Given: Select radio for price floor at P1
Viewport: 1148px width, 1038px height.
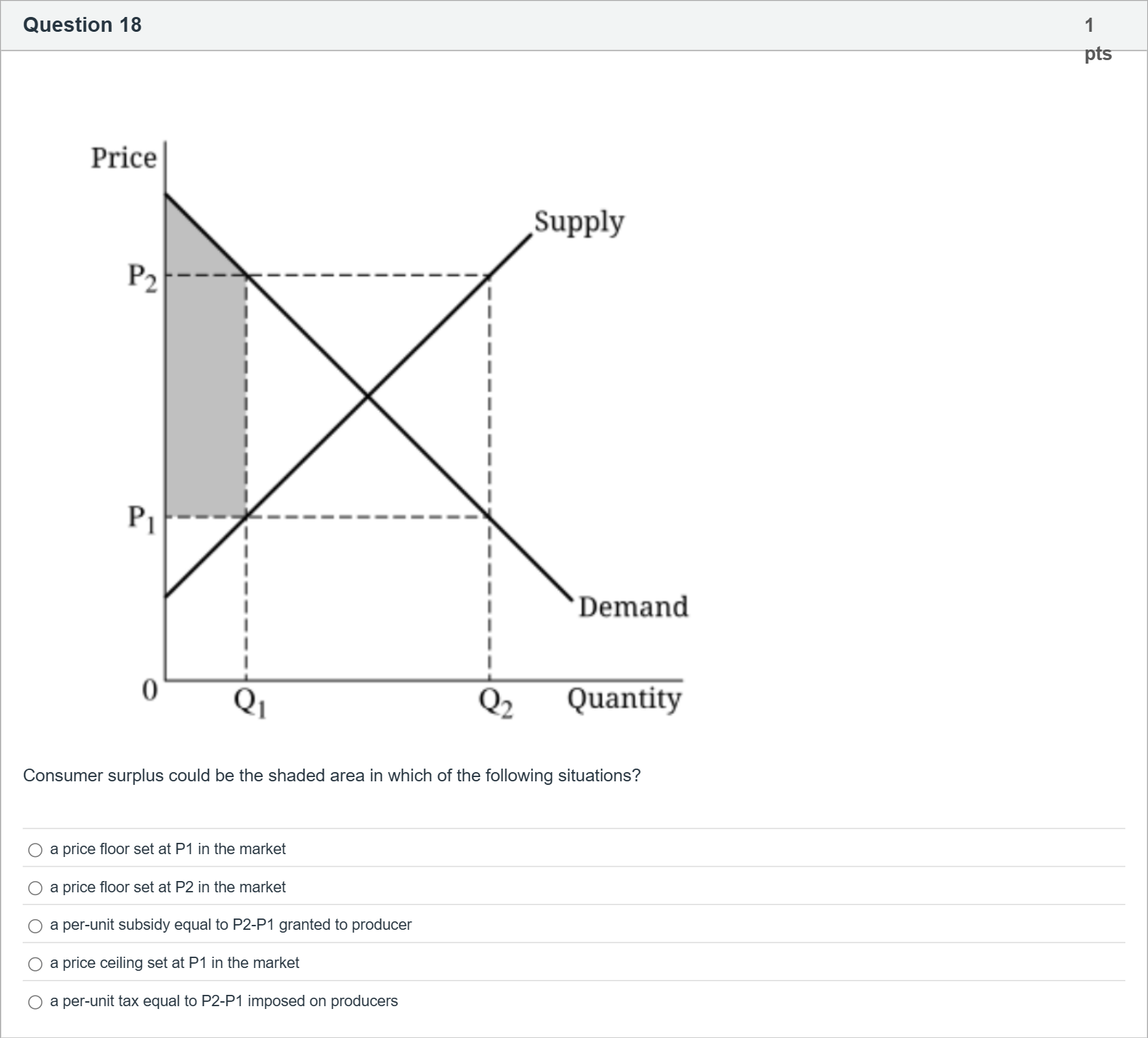Looking at the screenshot, I should [35, 850].
